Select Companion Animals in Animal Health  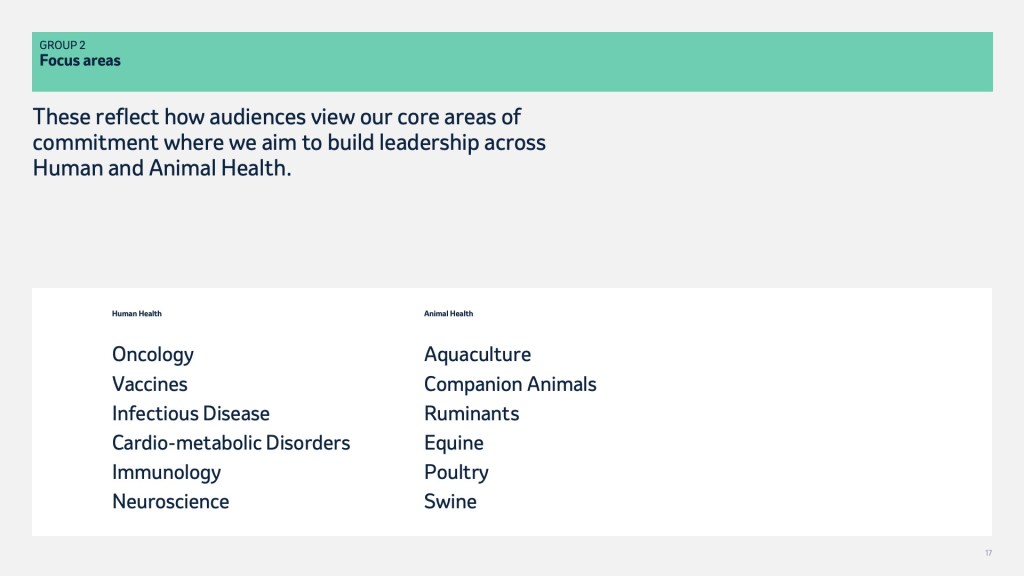point(510,384)
